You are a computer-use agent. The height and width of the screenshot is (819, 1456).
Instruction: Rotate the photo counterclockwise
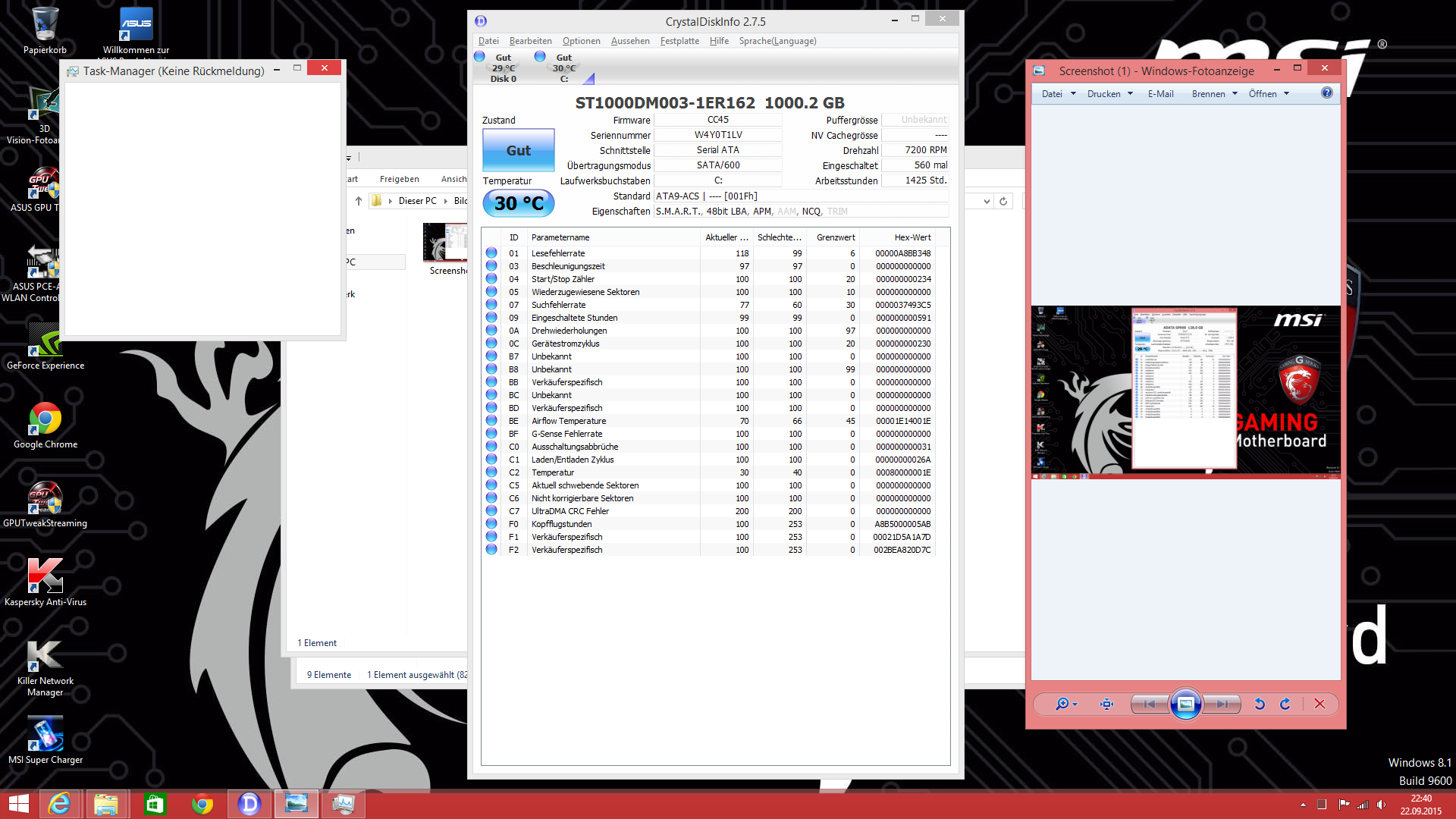pos(1260,704)
